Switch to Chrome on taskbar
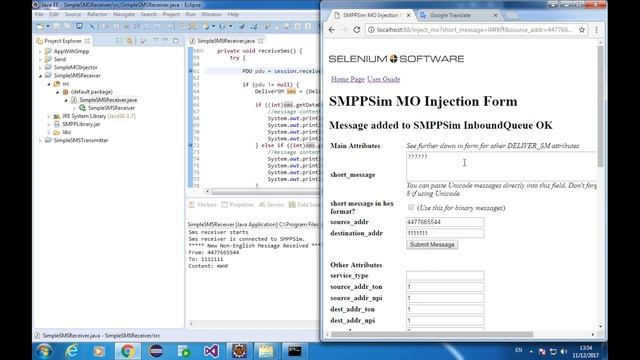This screenshot has height=360, width=640. 127,351
